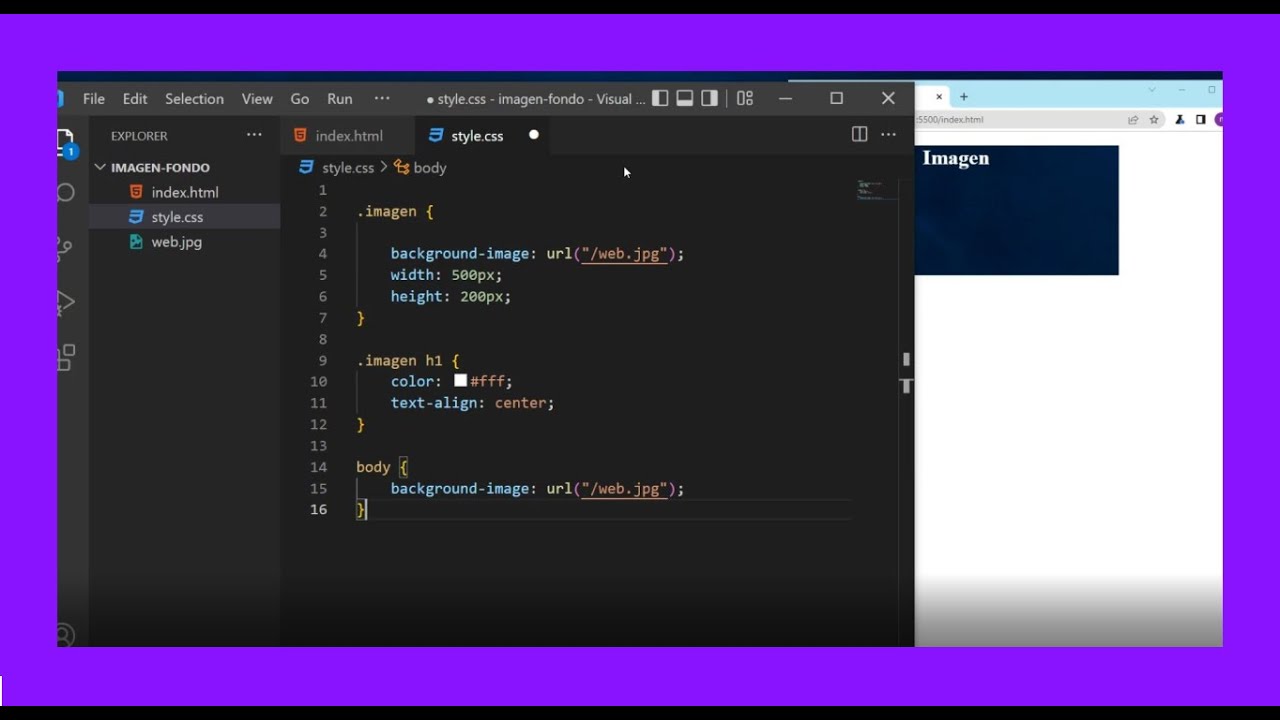Open the View menu
This screenshot has width=1280, height=720.
[x=257, y=99]
